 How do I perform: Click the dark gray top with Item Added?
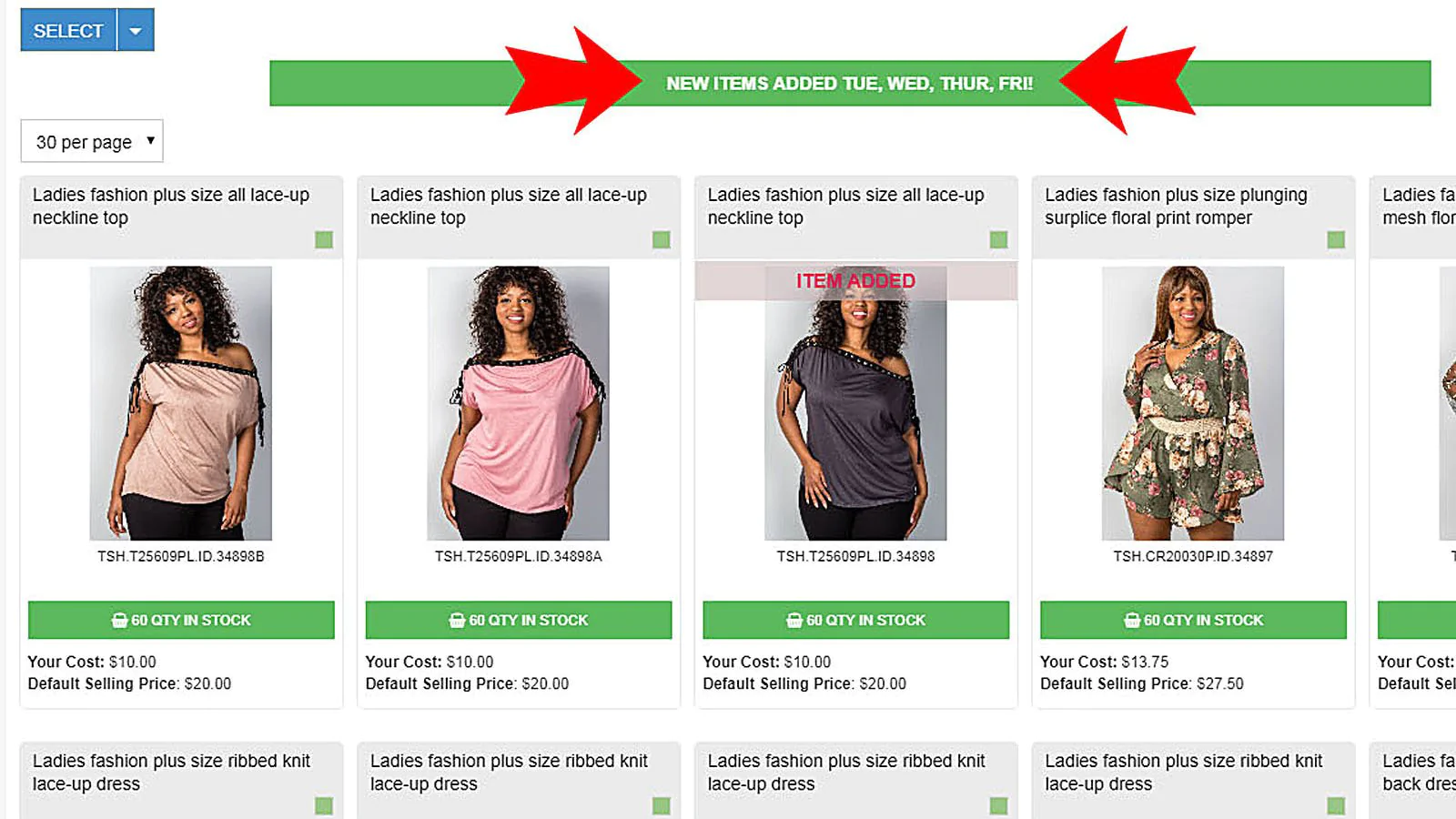855,403
